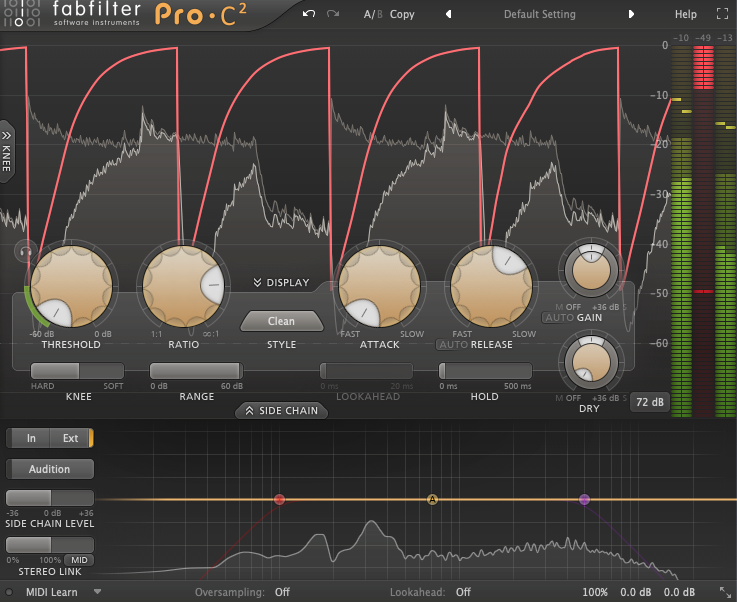Collapse the SIDE CHAIN panel
The height and width of the screenshot is (602, 737).
(282, 410)
